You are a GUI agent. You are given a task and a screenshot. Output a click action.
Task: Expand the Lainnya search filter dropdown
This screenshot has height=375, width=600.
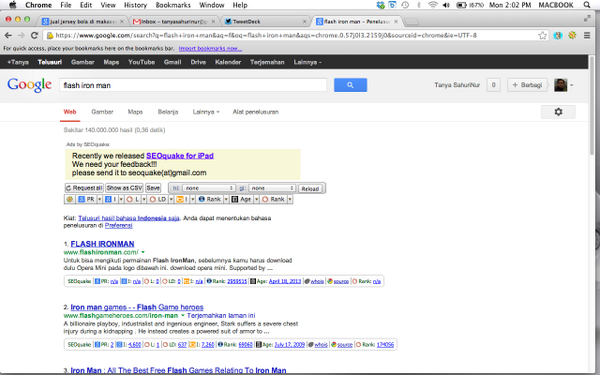coord(206,112)
